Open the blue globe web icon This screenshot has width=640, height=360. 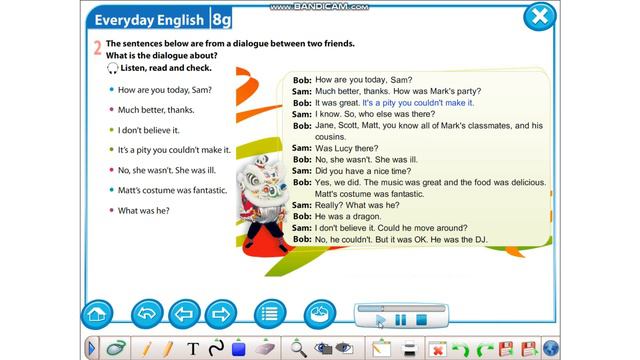[x=551, y=349]
